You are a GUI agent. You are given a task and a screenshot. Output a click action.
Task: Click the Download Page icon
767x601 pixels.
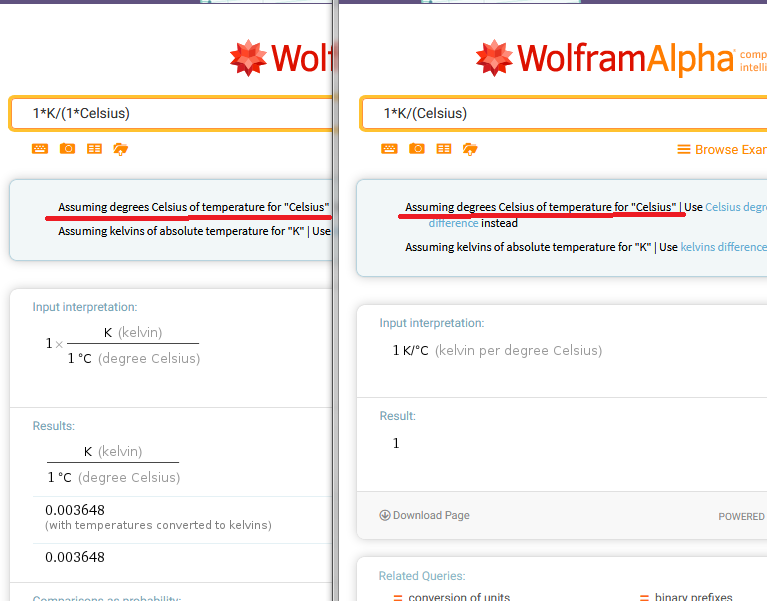click(x=385, y=516)
